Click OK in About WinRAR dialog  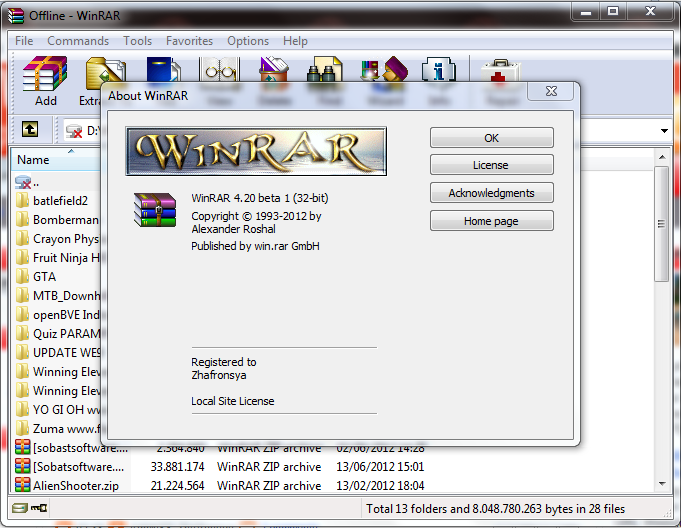pyautogui.click(x=492, y=138)
